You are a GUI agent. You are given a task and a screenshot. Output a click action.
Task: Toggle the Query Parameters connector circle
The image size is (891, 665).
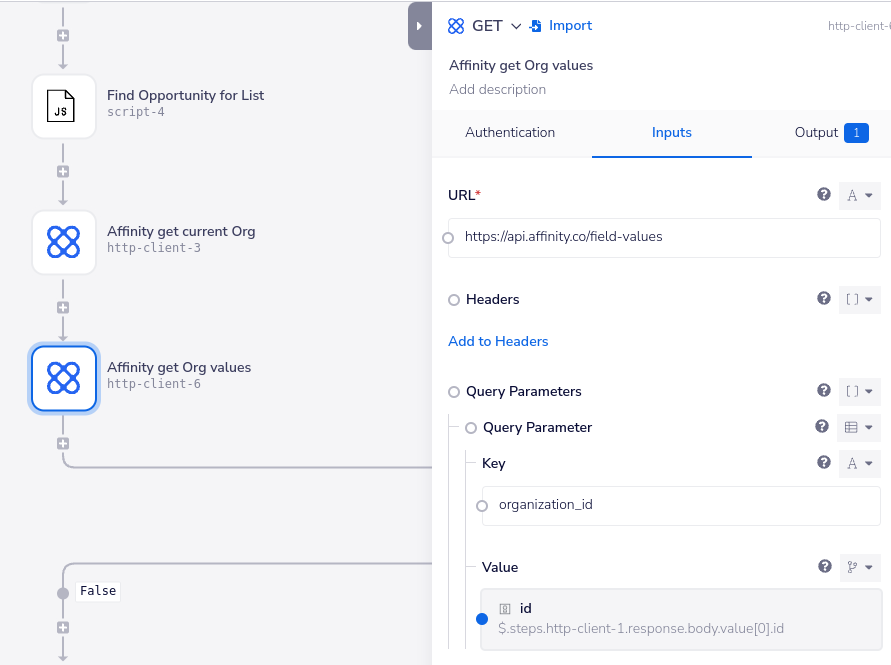454,392
